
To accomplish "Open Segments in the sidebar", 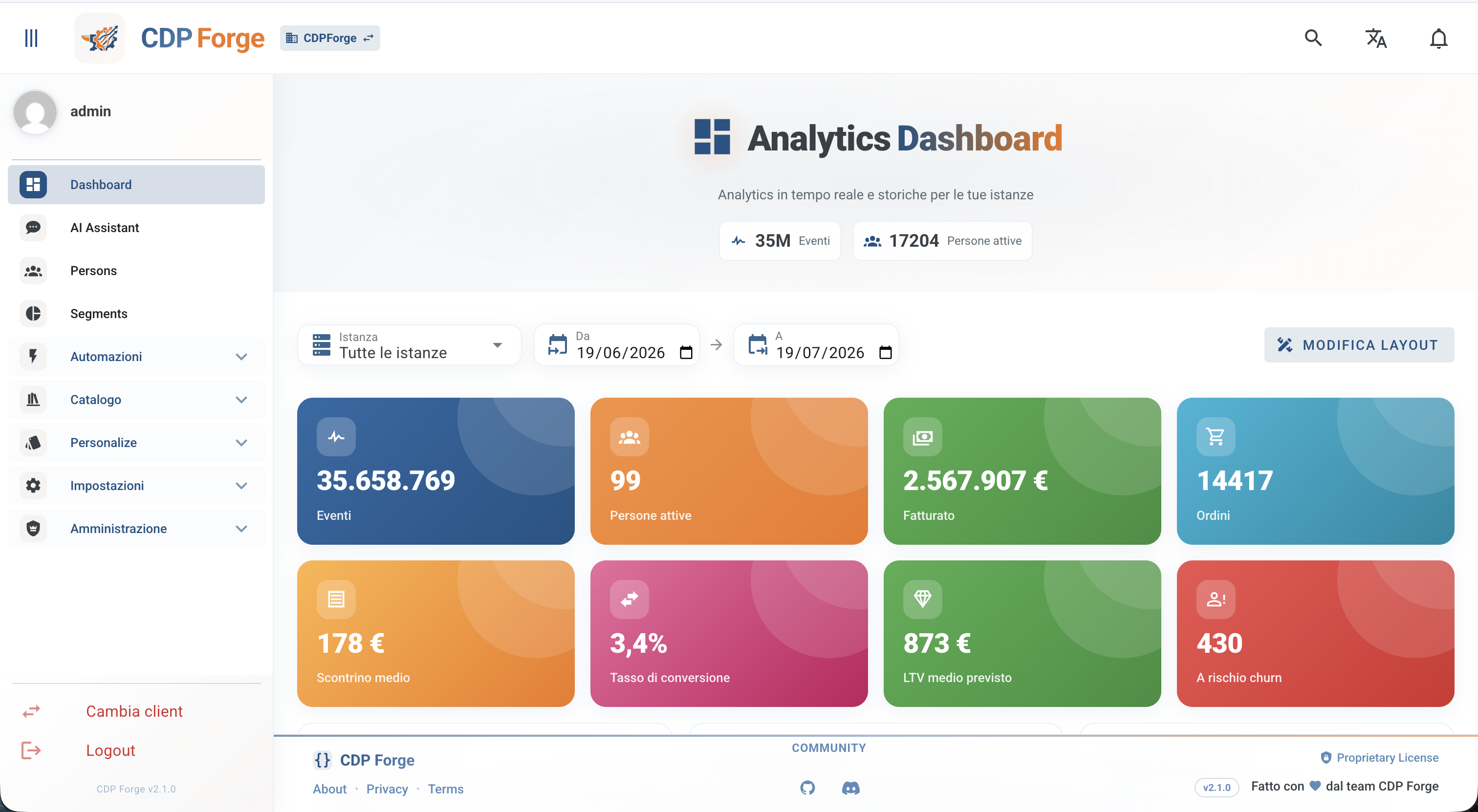I will (x=136, y=314).
